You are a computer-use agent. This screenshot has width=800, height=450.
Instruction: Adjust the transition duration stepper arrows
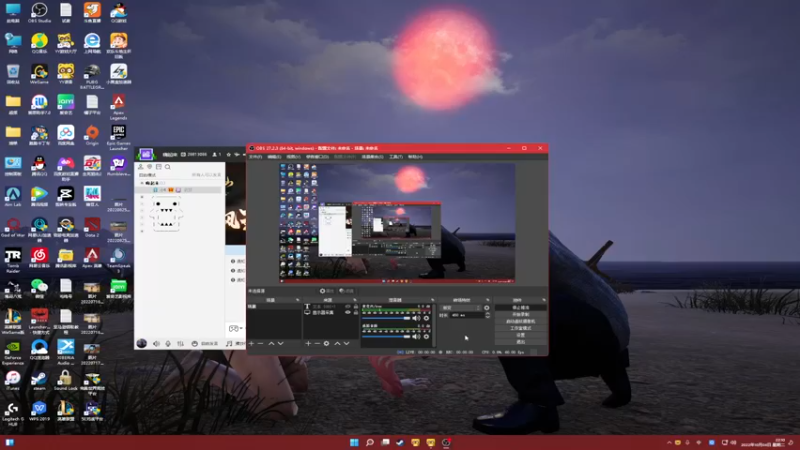488,315
